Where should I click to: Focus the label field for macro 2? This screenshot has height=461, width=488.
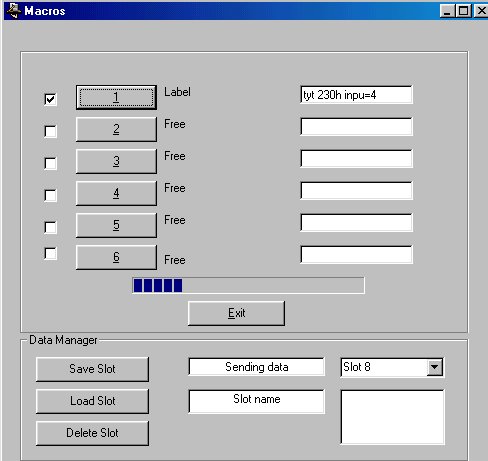point(356,127)
